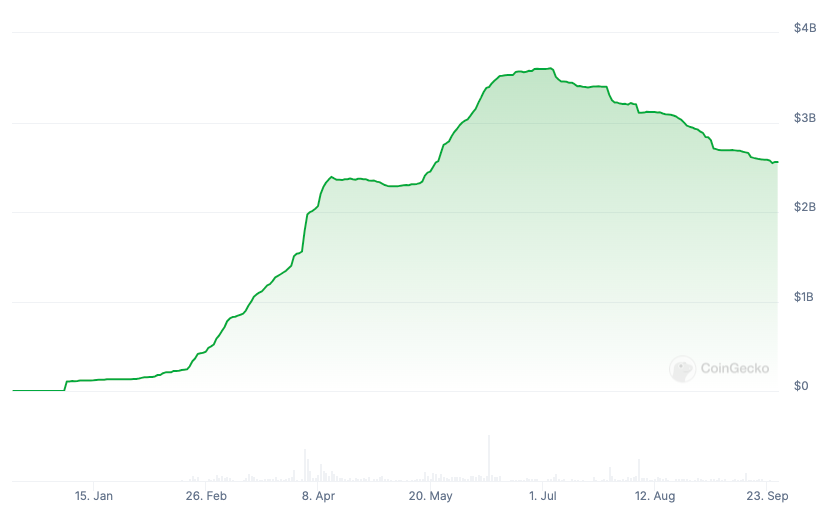
Task: Click the volume bar spike near 12. Aug
Action: 639,470
